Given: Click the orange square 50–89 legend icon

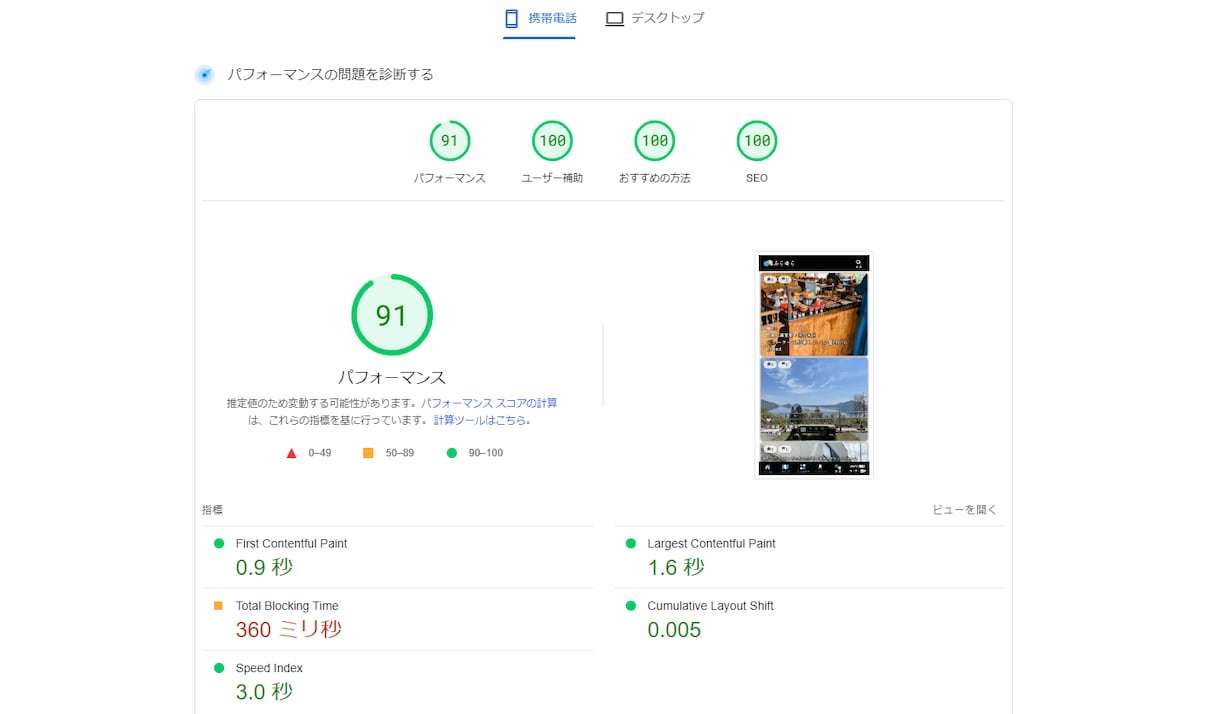Looking at the screenshot, I should click(368, 453).
